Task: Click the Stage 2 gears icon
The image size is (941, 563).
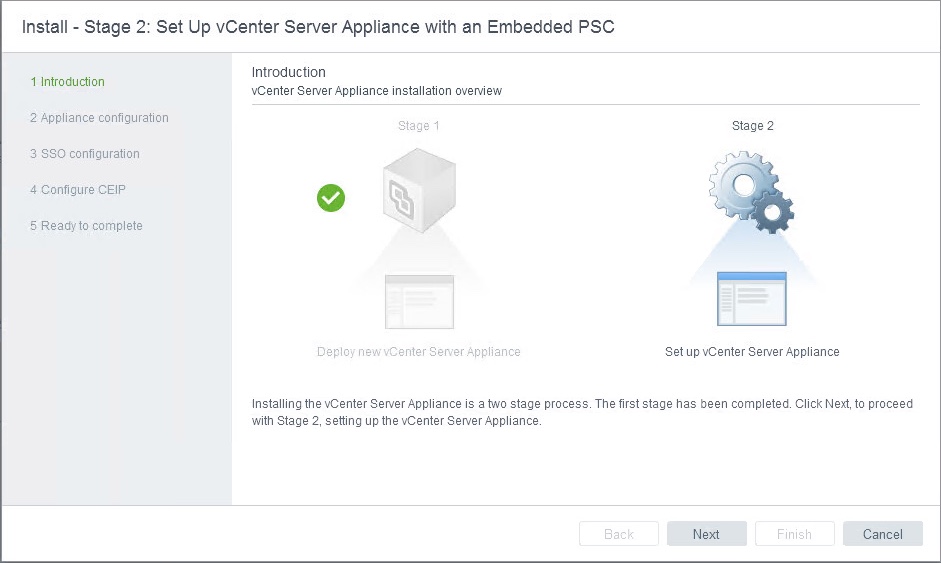Action: pos(751,192)
